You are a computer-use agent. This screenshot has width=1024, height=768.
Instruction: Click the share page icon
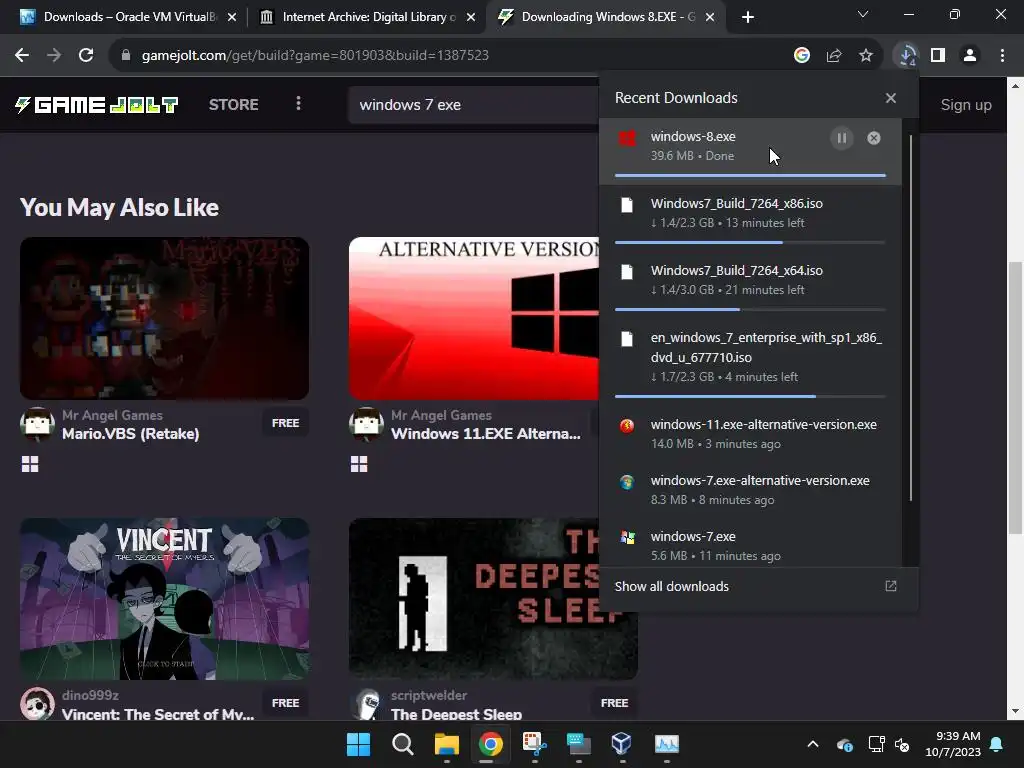tap(834, 56)
